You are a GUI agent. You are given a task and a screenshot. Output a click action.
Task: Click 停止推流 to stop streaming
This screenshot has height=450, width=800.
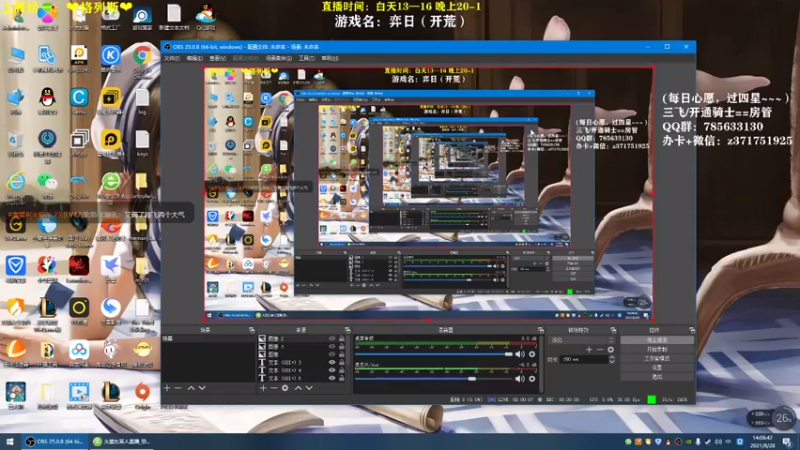click(x=657, y=340)
